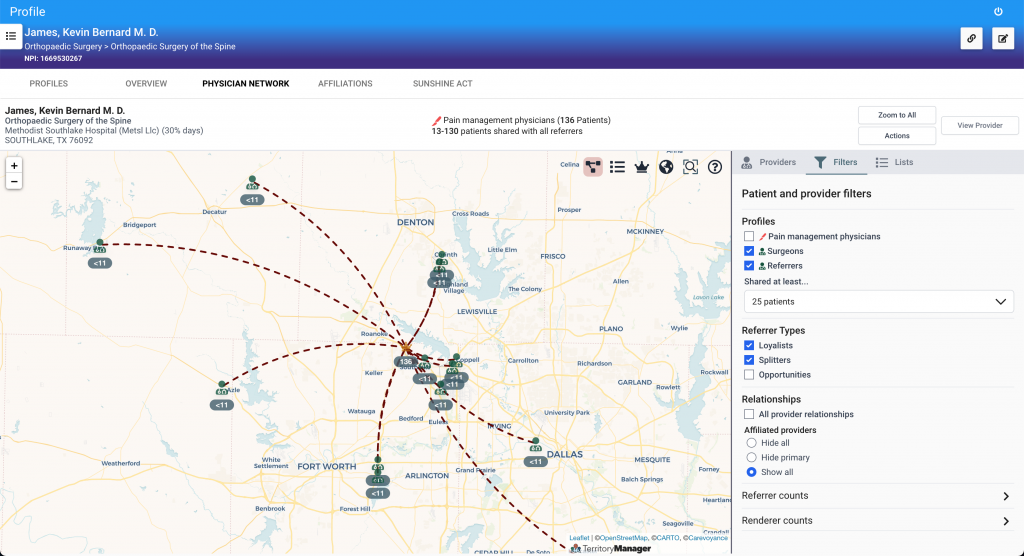Zoom out the map with minus button
Image resolution: width=1024 pixels, height=556 pixels.
pos(14,182)
